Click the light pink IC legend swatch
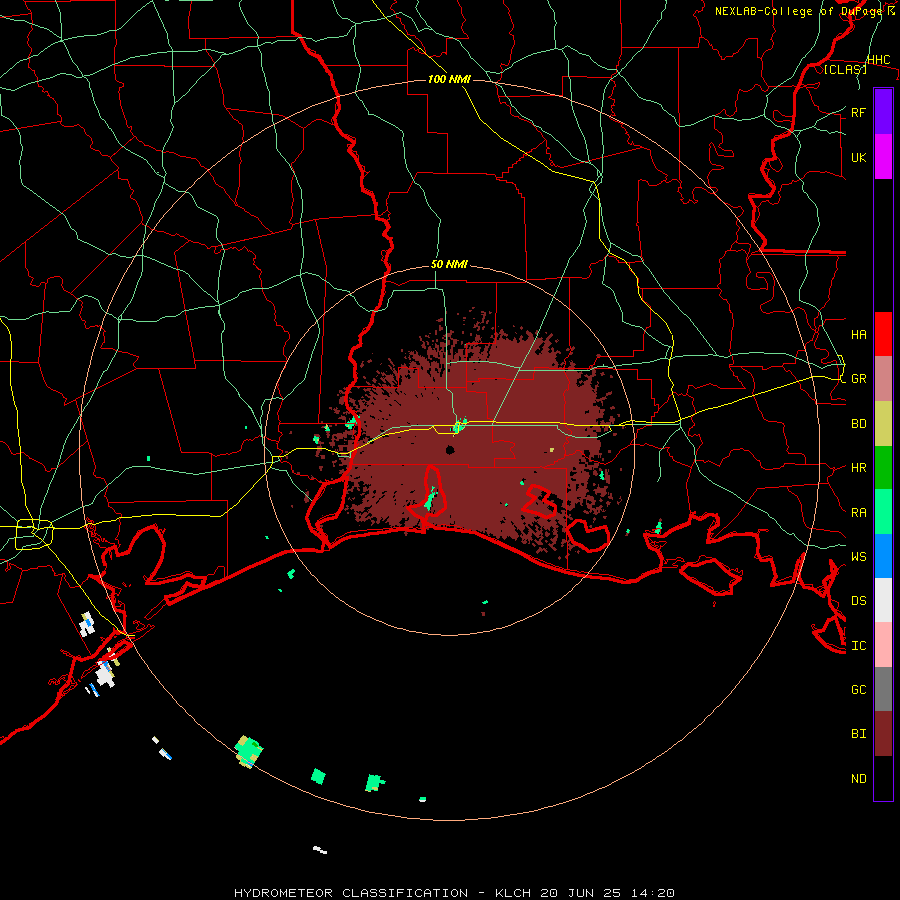 click(x=883, y=645)
